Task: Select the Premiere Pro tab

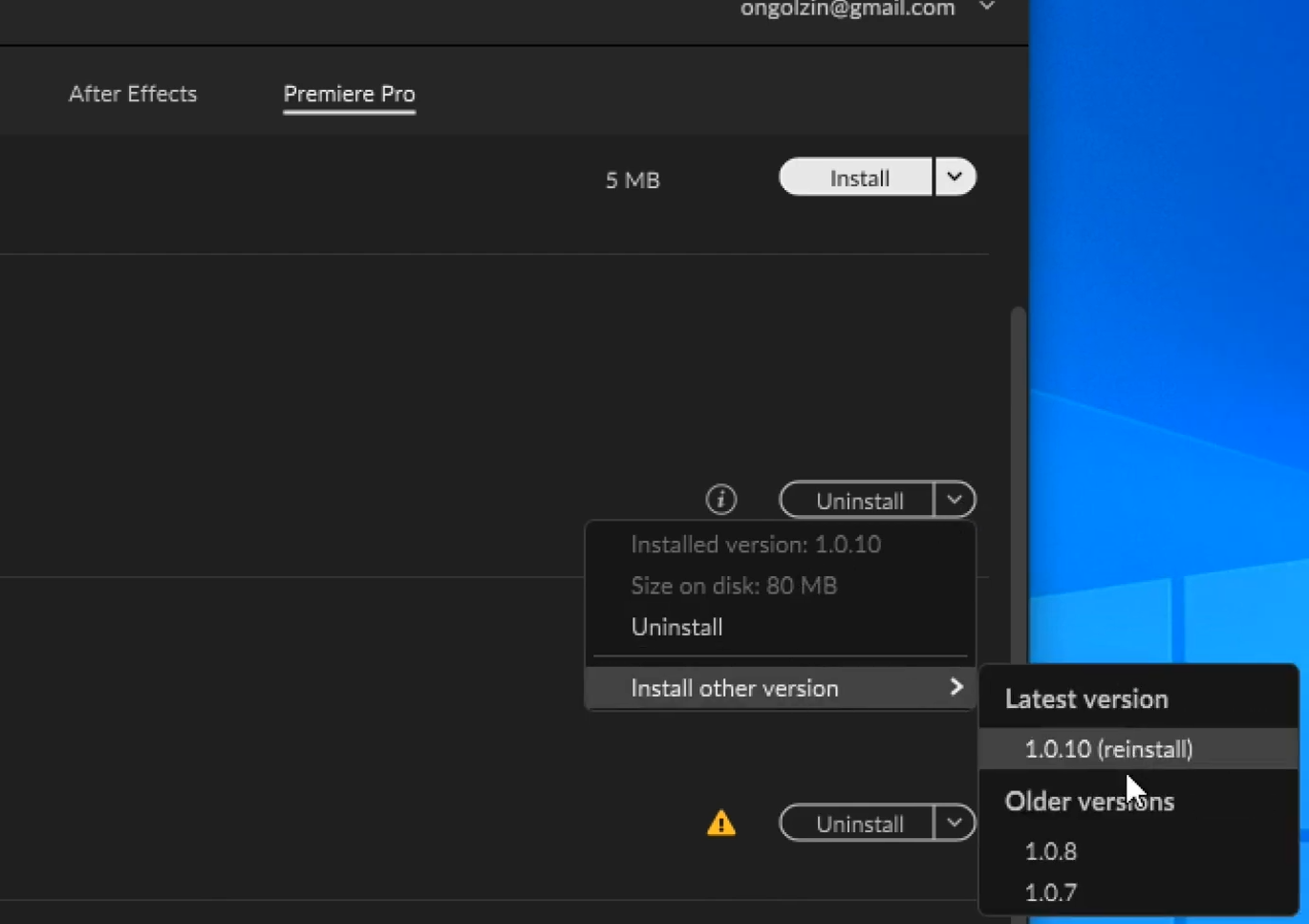Action: pos(349,94)
